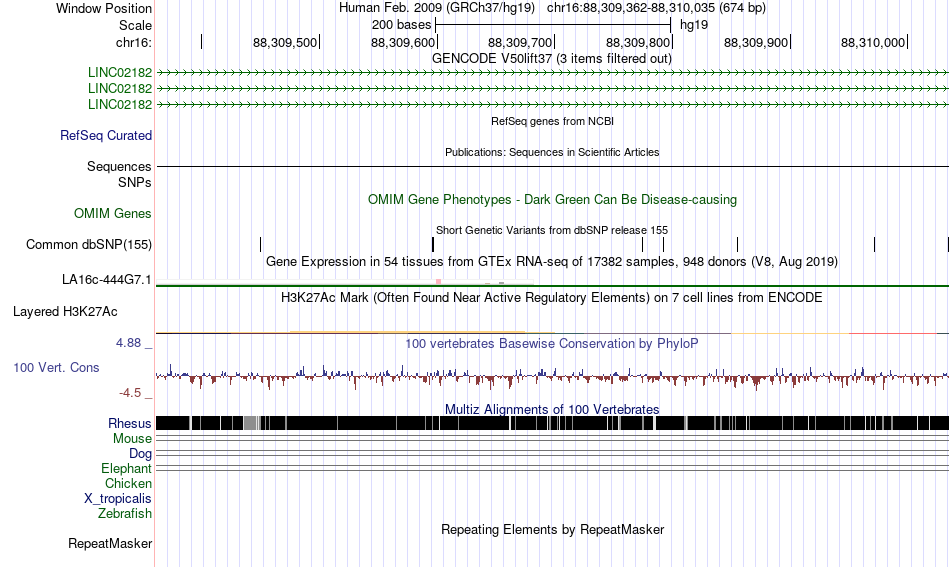Click the Scale track label
950x567 pixels.
(135, 25)
